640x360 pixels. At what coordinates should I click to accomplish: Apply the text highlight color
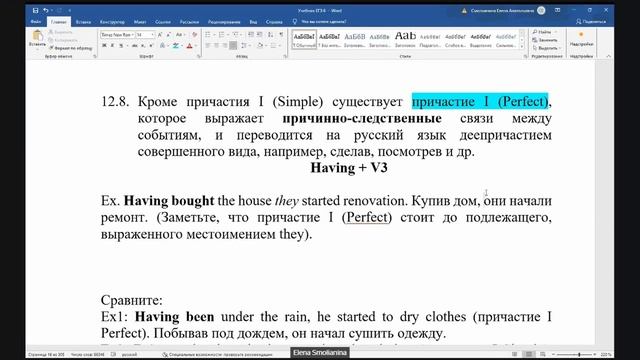point(176,46)
